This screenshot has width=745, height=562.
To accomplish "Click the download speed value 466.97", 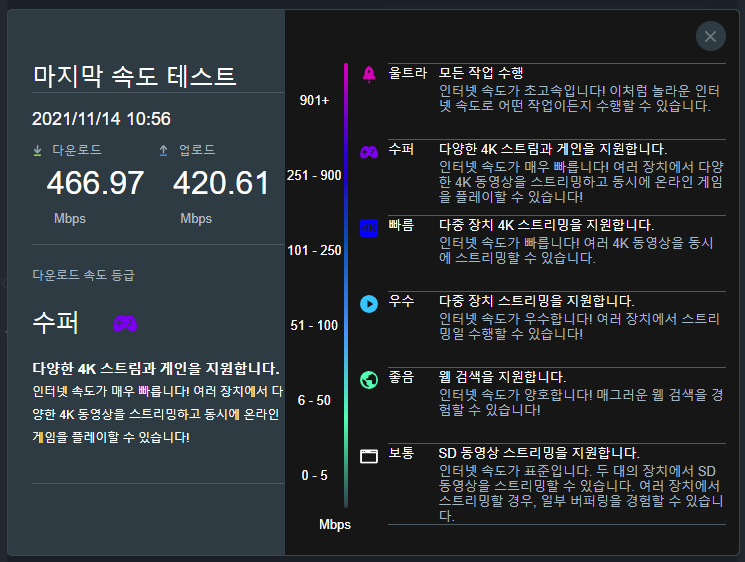I will [95, 183].
